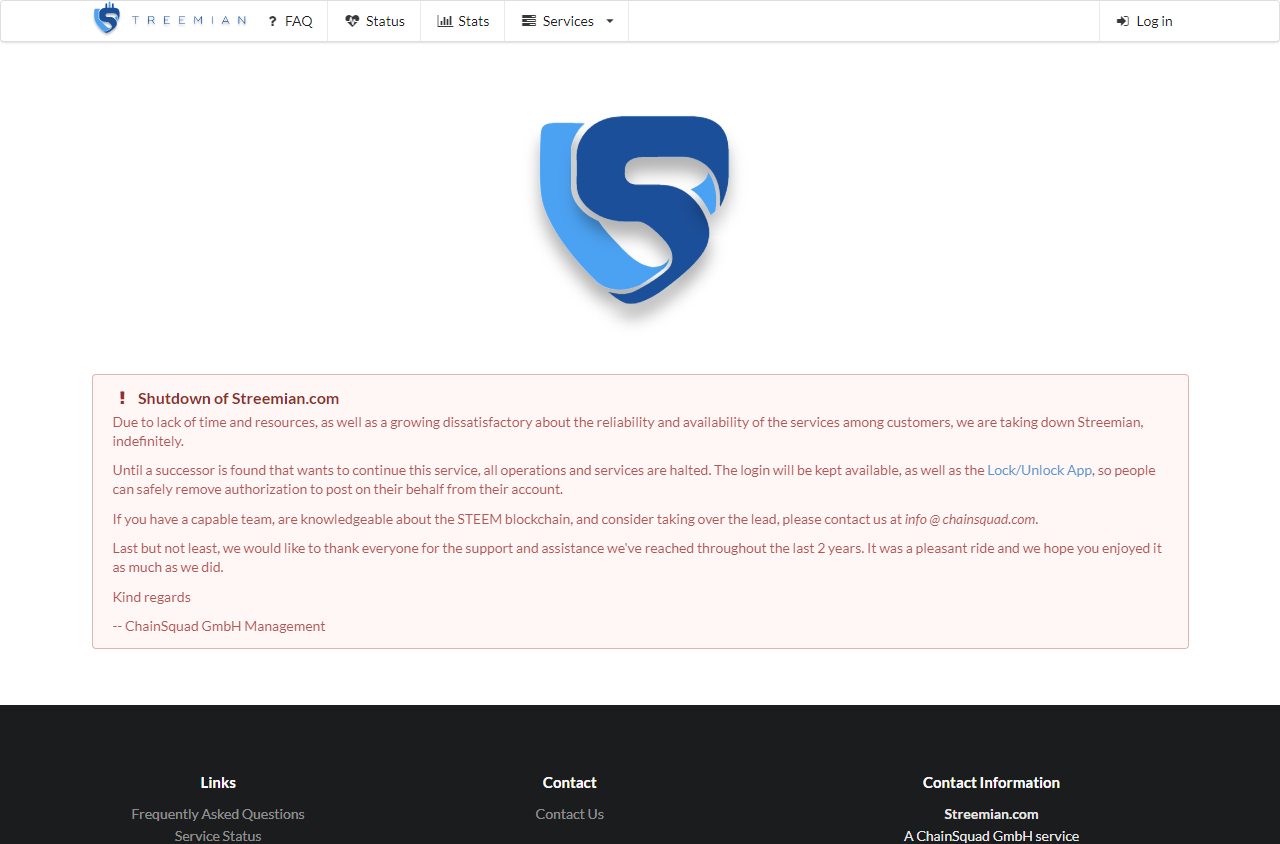Screen dimensions: 1280x844
Task: Open the Service Status footer link
Action: coord(218,835)
